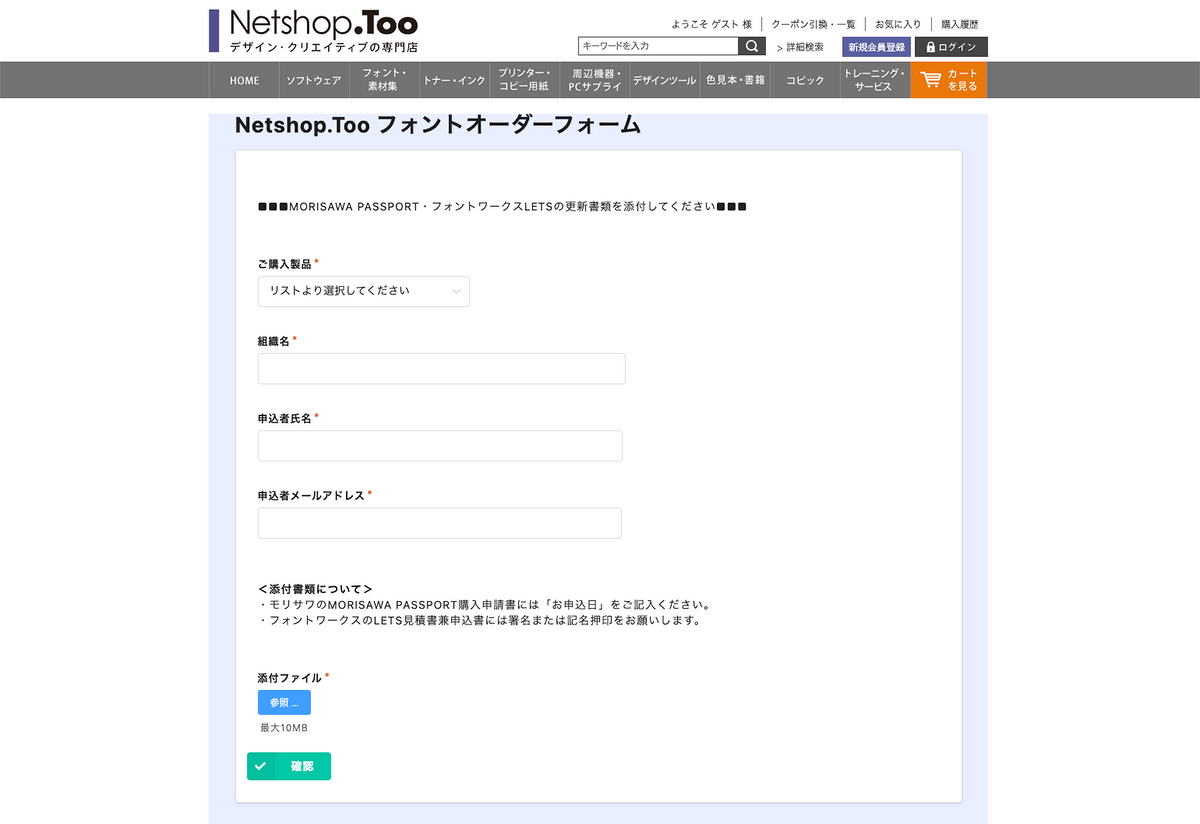Select the コピック menu item

pos(805,80)
